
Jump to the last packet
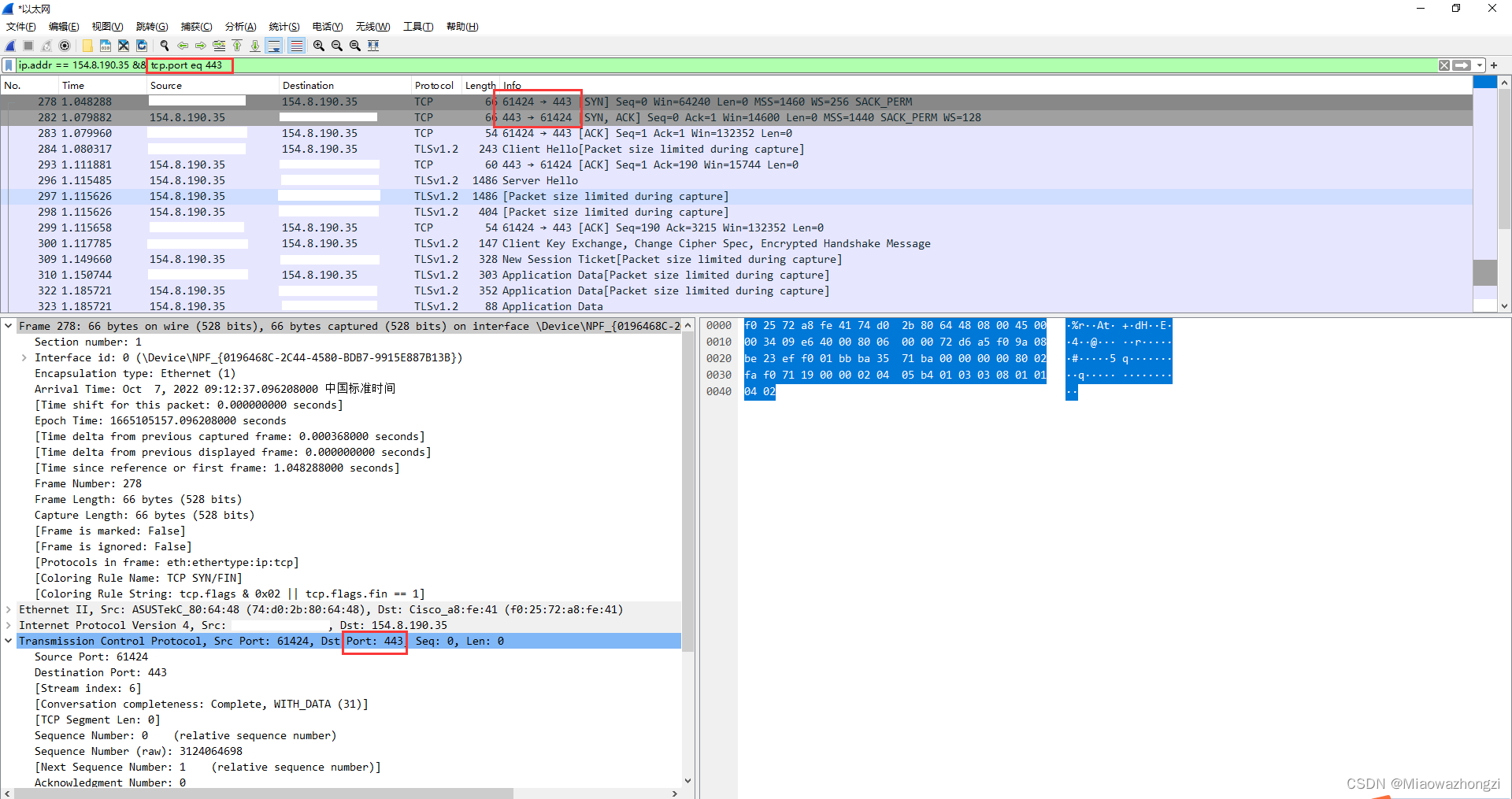tap(255, 46)
